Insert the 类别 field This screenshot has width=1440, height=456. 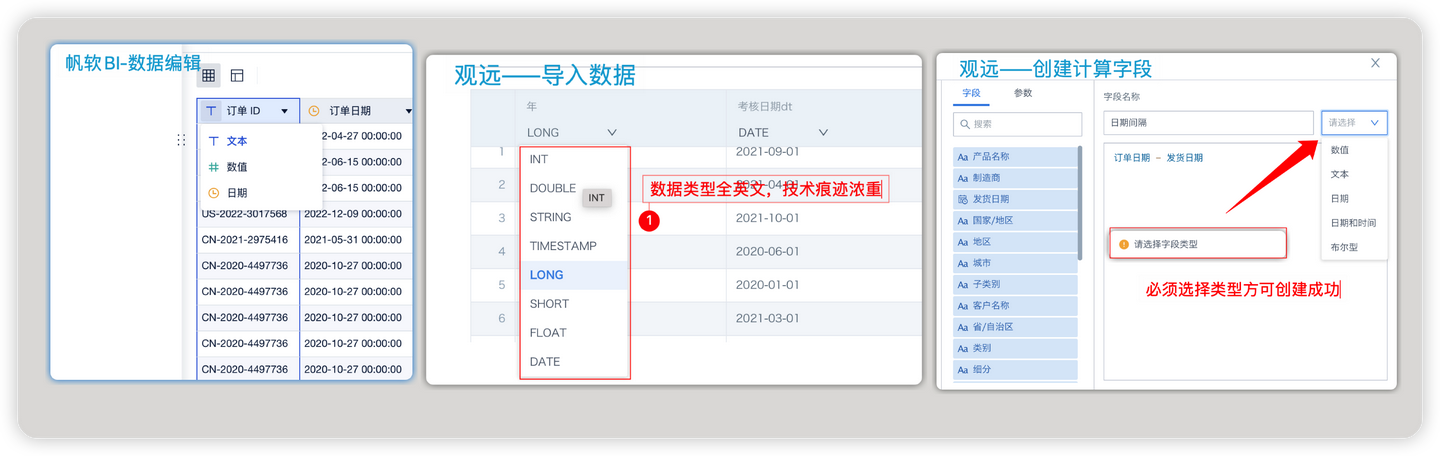click(1014, 348)
